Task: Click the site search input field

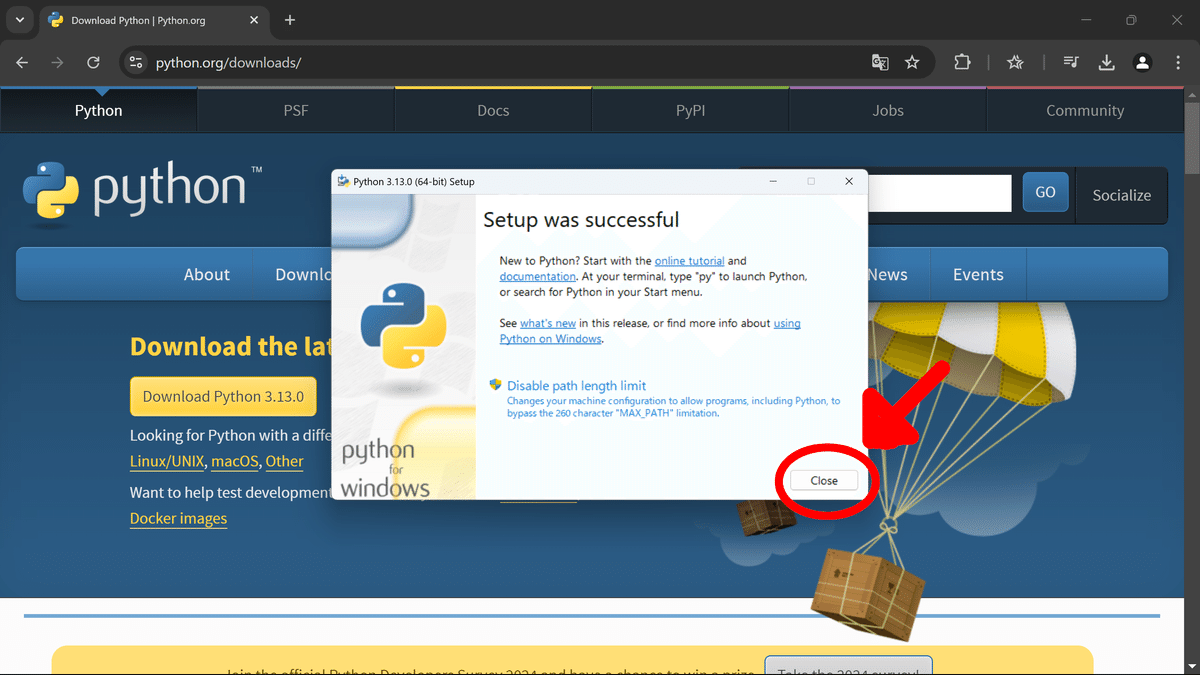Action: click(939, 193)
